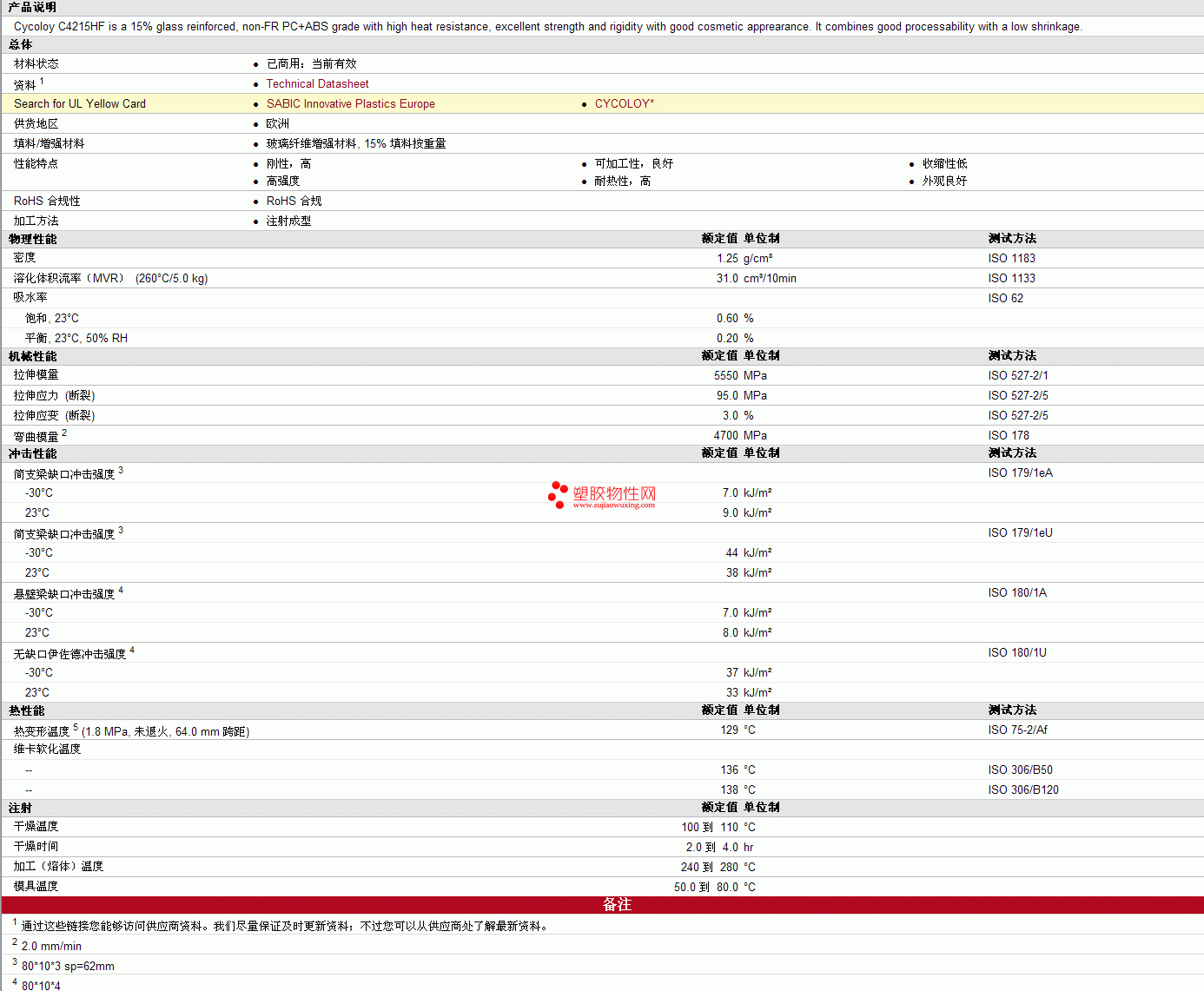Select the 弯曲模量 value 4700
1204x991 pixels.
[726, 435]
